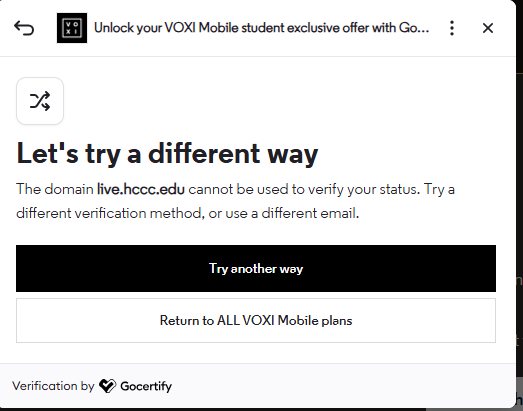Click the phrase use a different email

coord(292,213)
